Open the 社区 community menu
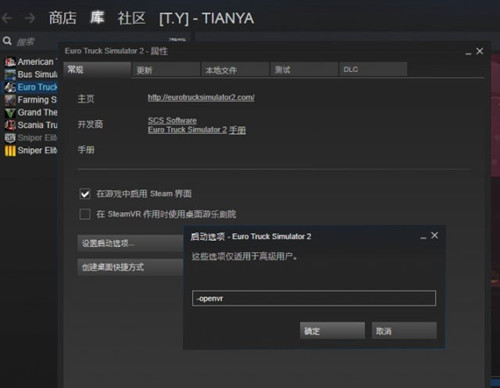This screenshot has height=388, width=500. (x=131, y=18)
